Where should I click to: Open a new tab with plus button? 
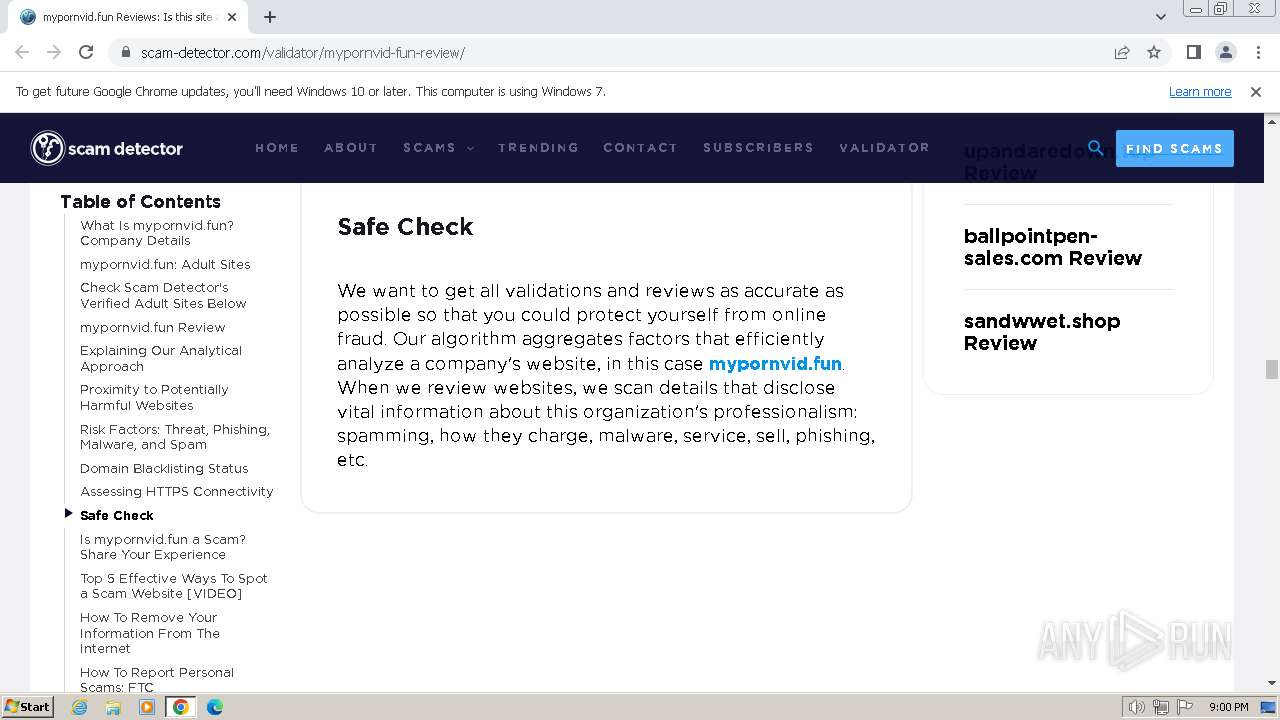(x=270, y=17)
